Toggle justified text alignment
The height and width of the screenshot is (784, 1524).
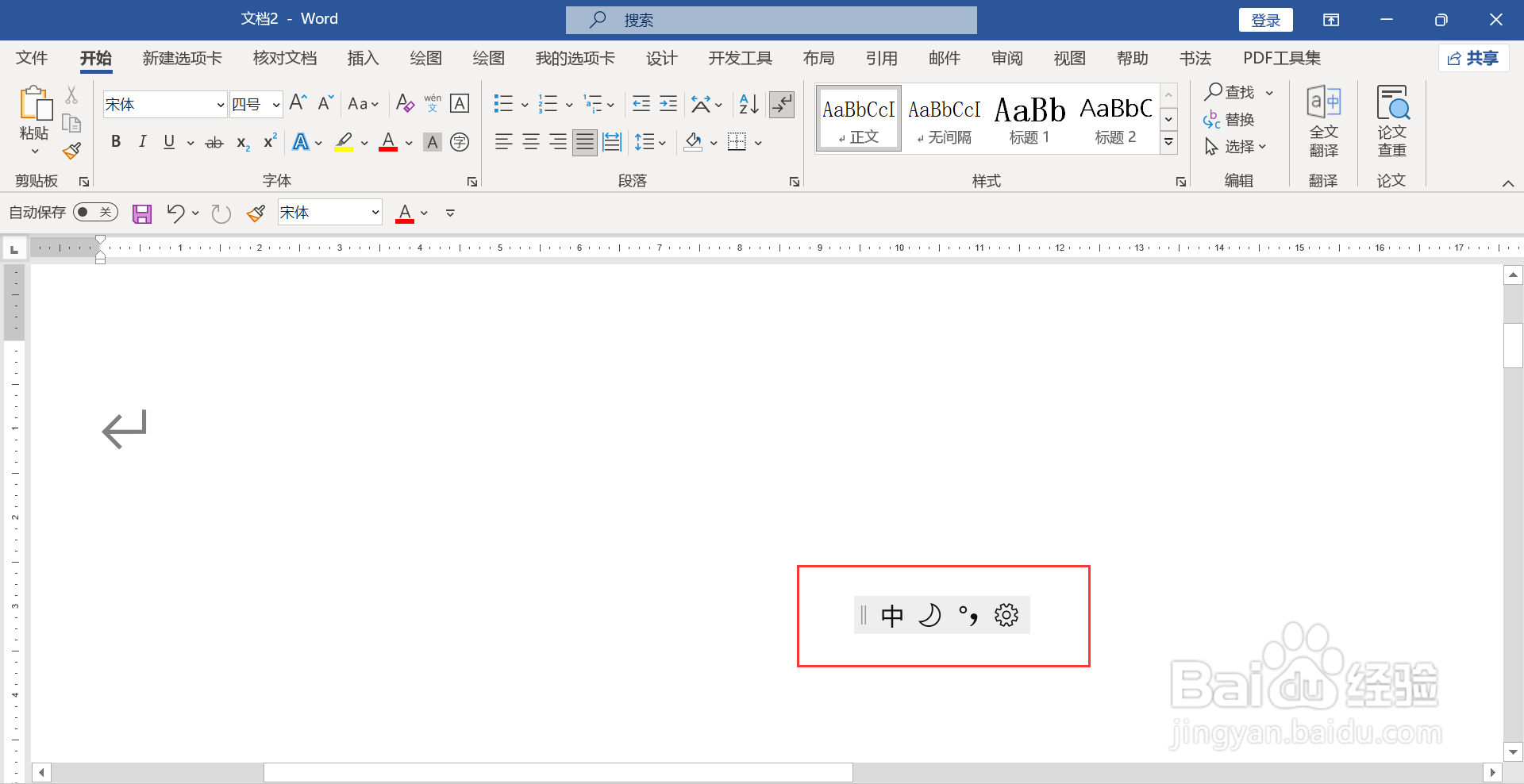click(585, 142)
